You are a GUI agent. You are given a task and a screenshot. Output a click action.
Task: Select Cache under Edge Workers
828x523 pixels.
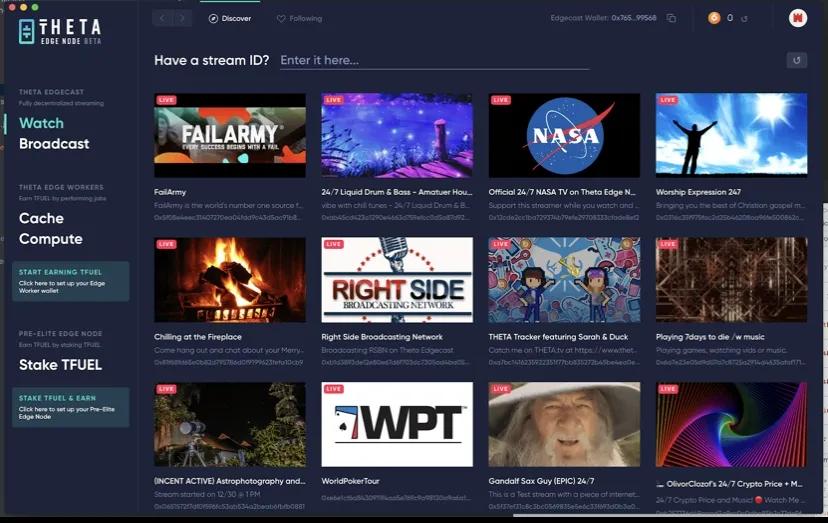click(x=41, y=218)
